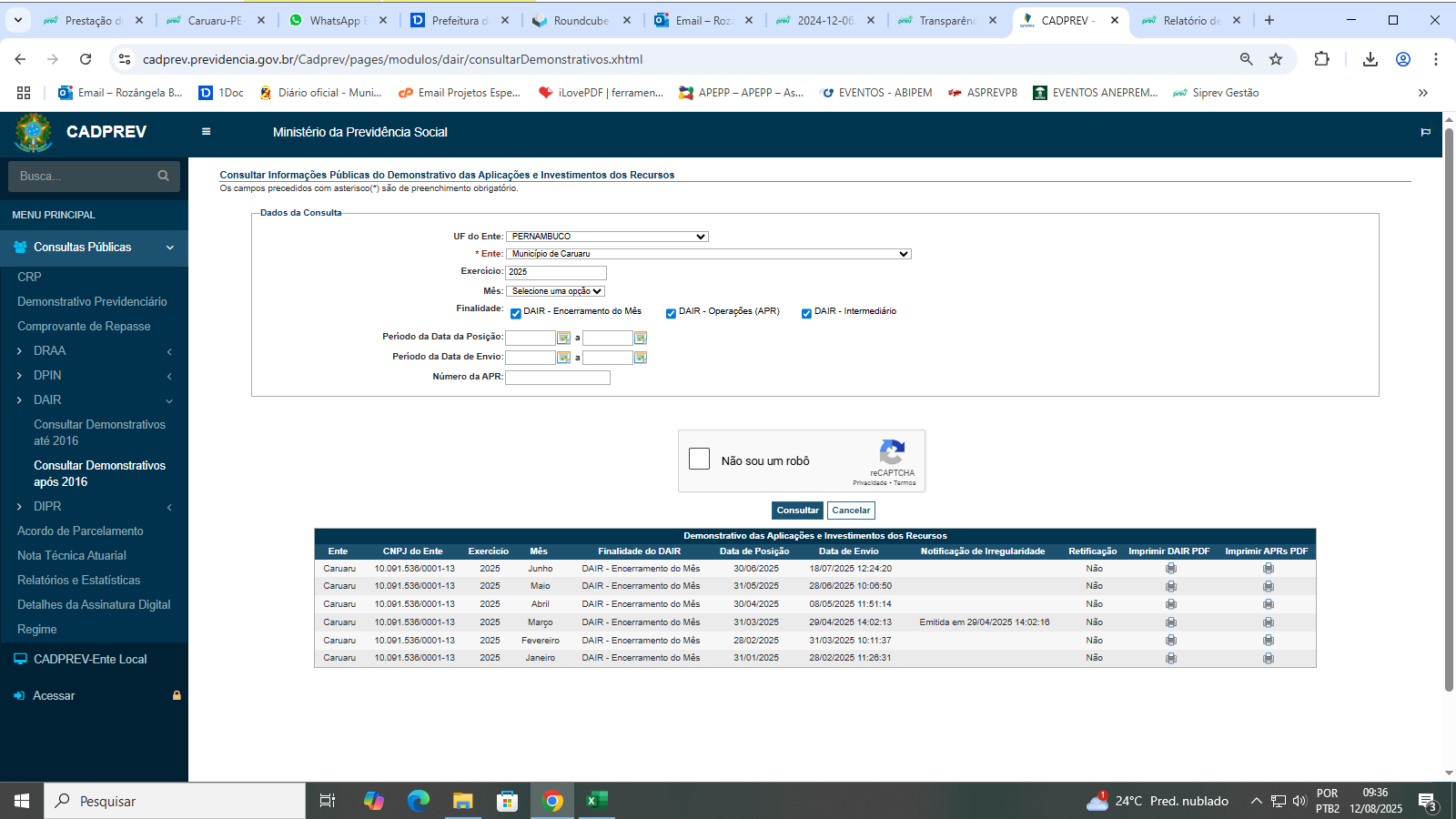Click the sidebar search magnifier icon

(164, 176)
